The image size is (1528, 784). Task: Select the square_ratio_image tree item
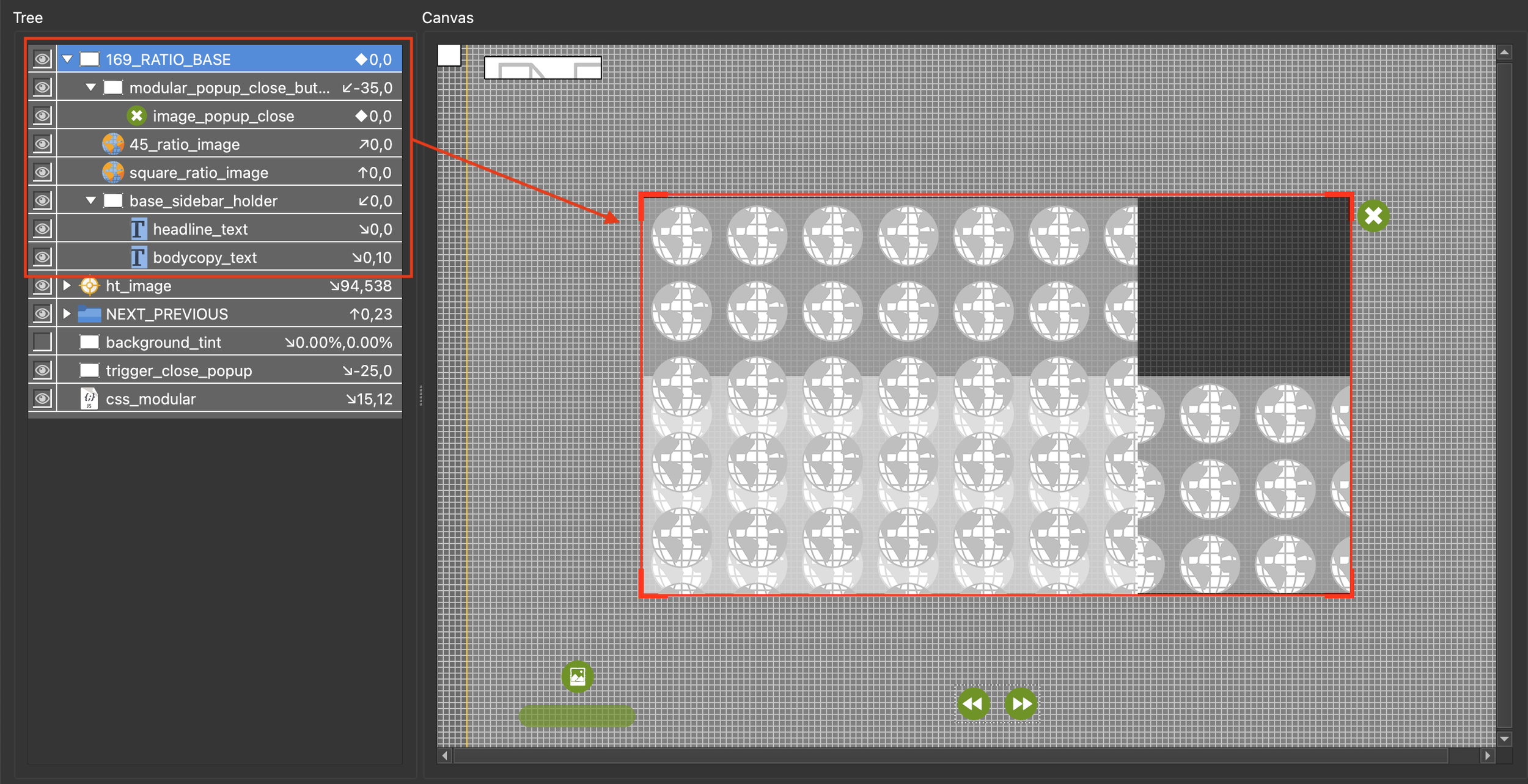tap(199, 173)
